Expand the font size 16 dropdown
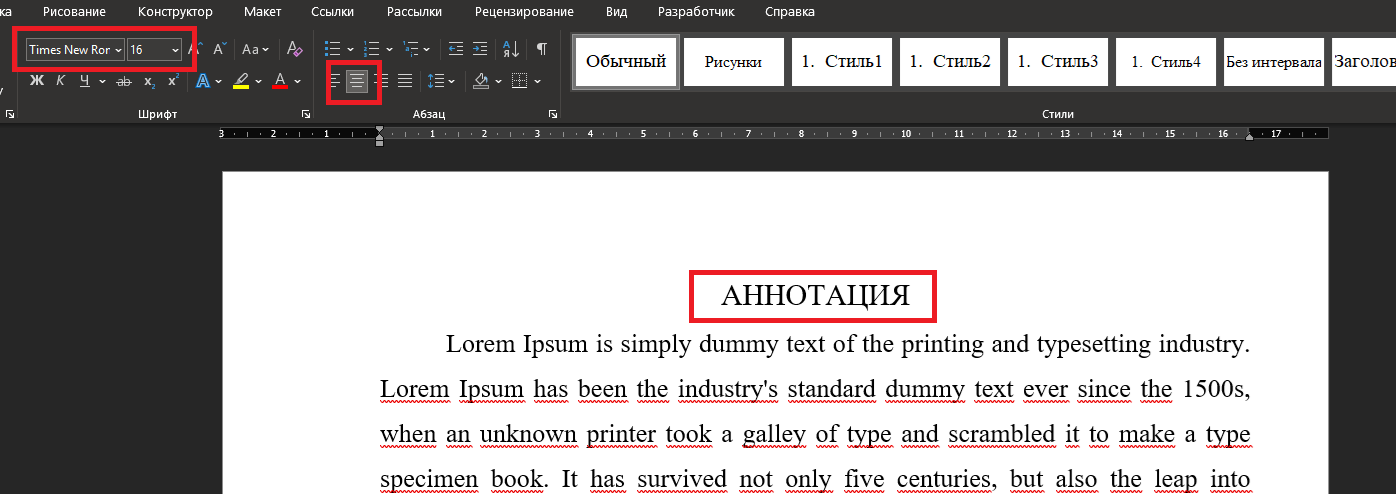The image size is (1396, 494). [176, 49]
